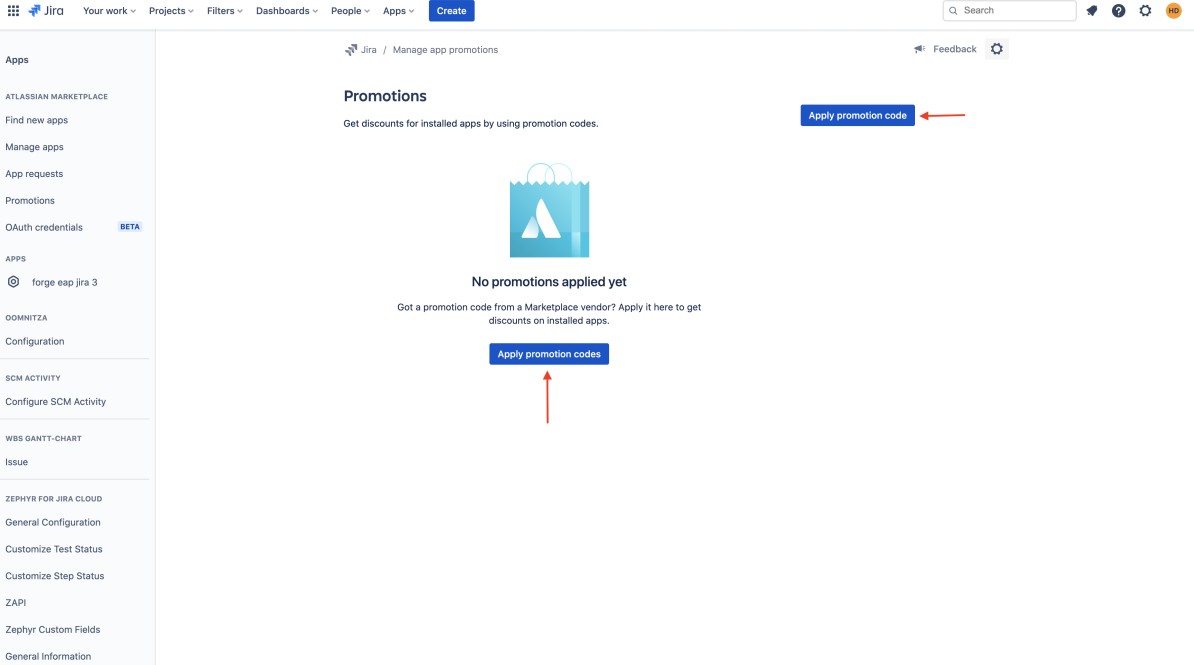This screenshot has width=1194, height=665.
Task: Click inside the Search field
Action: (1010, 10)
